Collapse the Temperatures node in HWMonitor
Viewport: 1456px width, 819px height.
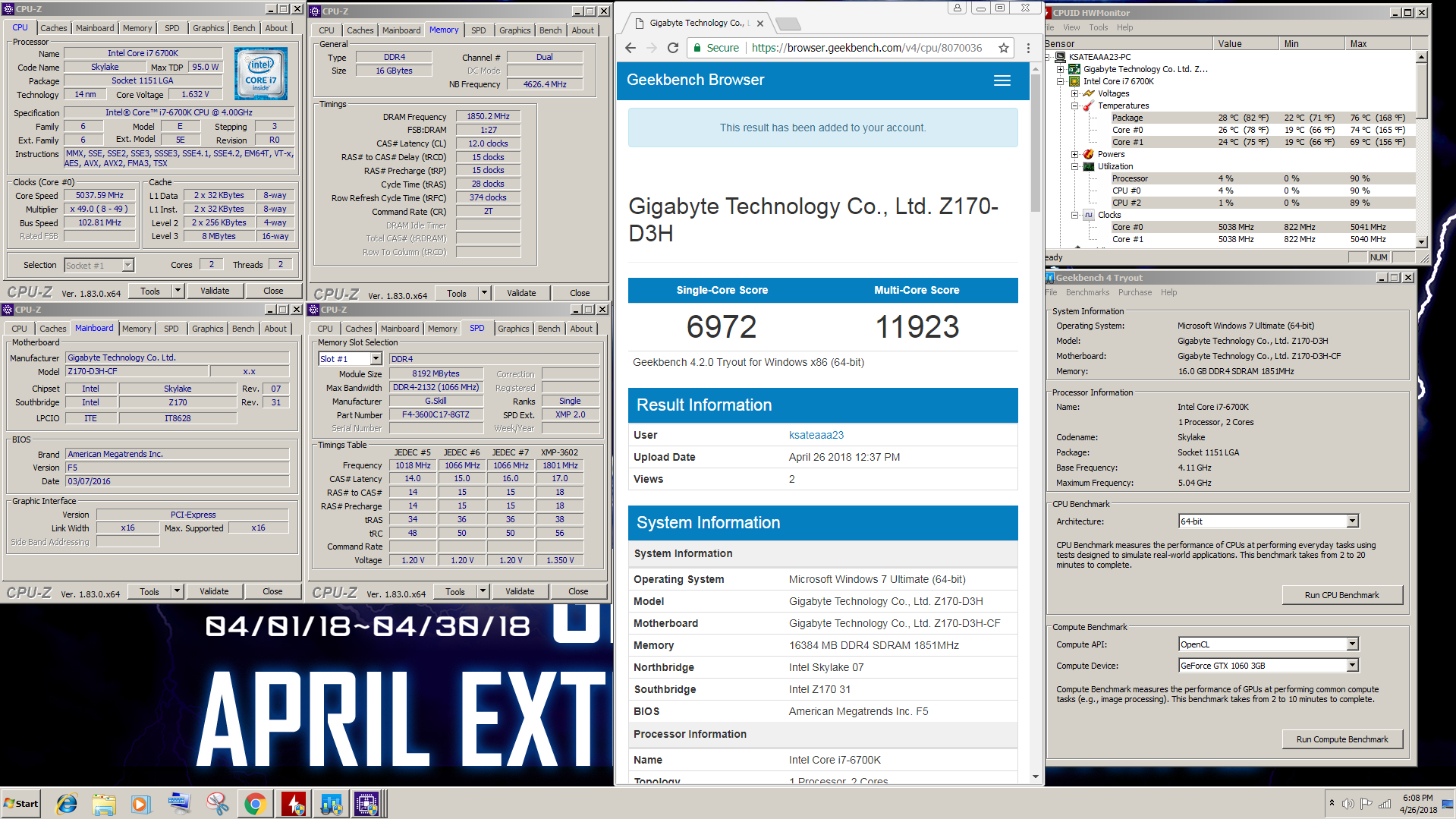point(1074,106)
